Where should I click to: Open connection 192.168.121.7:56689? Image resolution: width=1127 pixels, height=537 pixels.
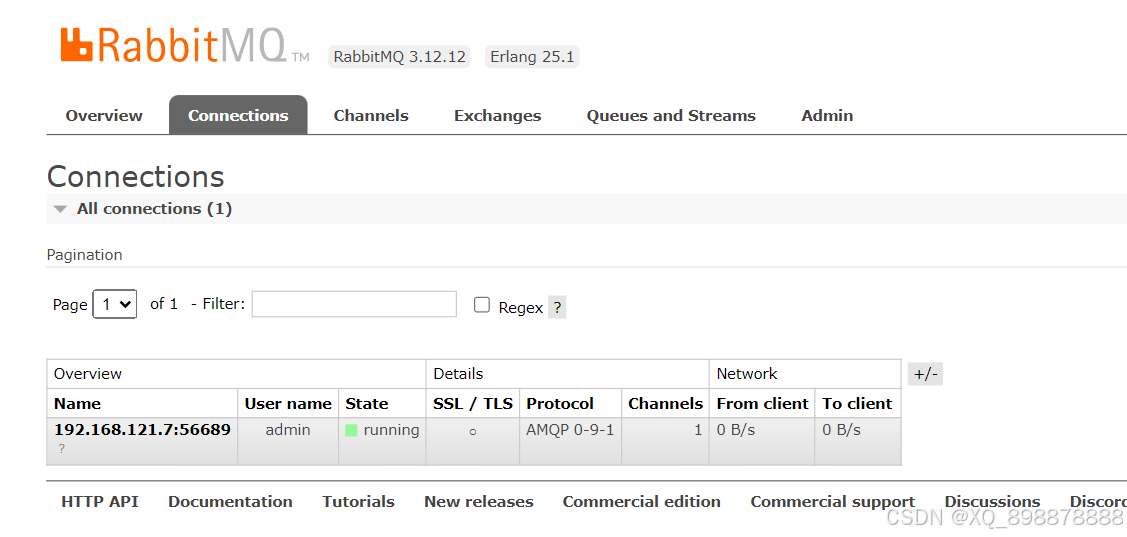point(142,430)
